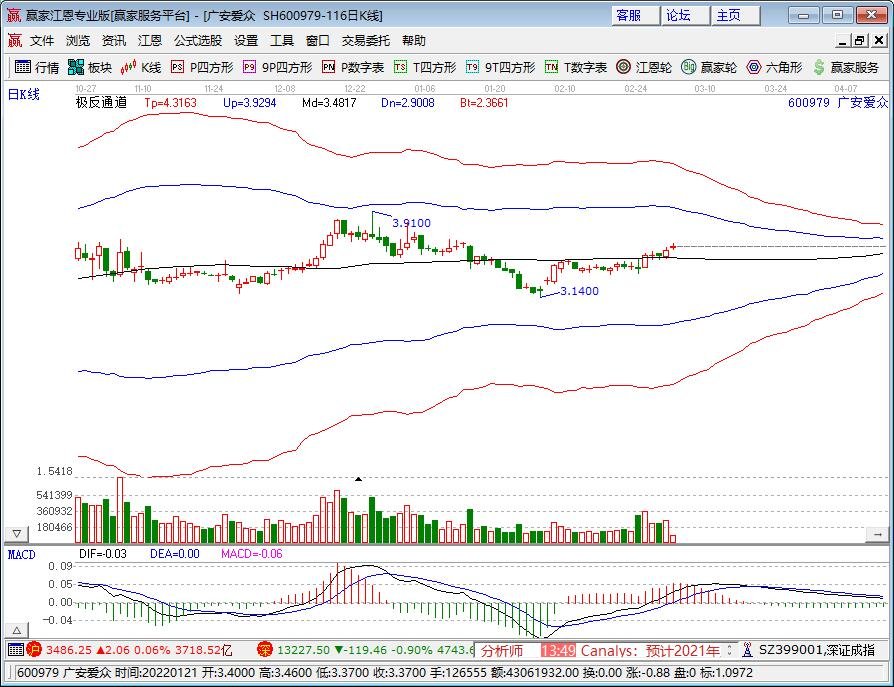This screenshot has width=894, height=687.
Task: Open the P数字表 tool
Action: click(x=353, y=67)
